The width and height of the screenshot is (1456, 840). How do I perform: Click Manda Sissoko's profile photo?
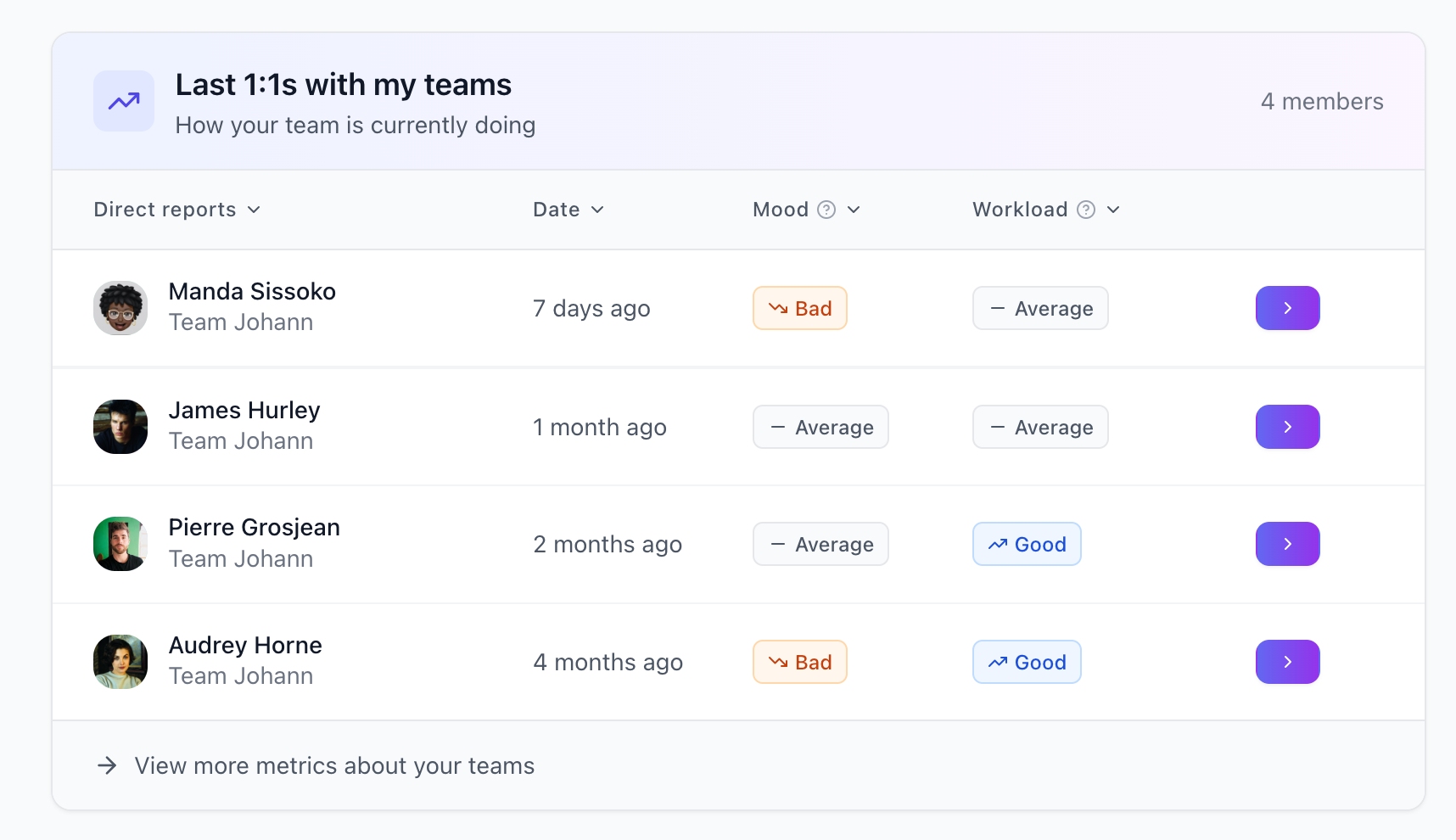120,308
